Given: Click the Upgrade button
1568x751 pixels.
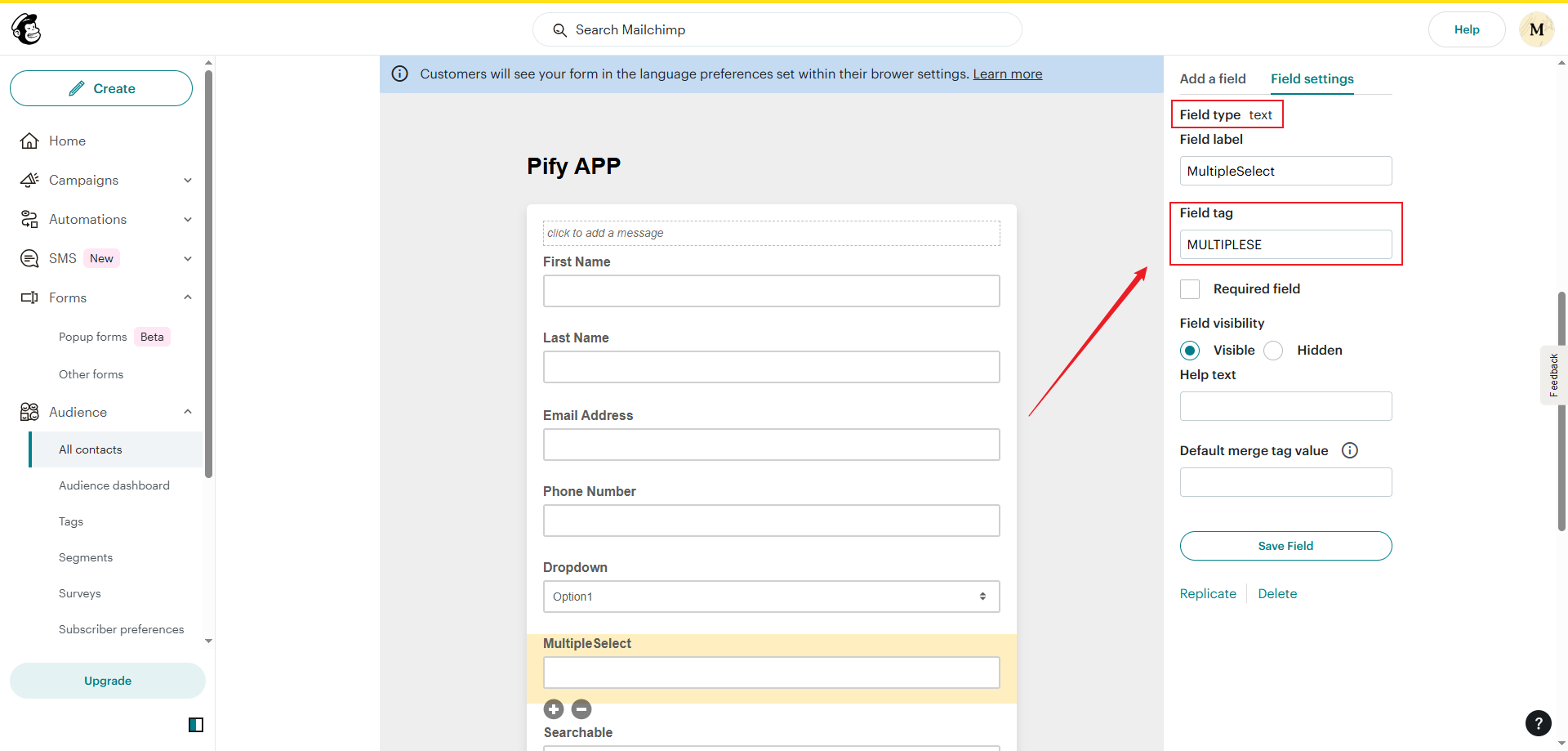Looking at the screenshot, I should point(108,681).
